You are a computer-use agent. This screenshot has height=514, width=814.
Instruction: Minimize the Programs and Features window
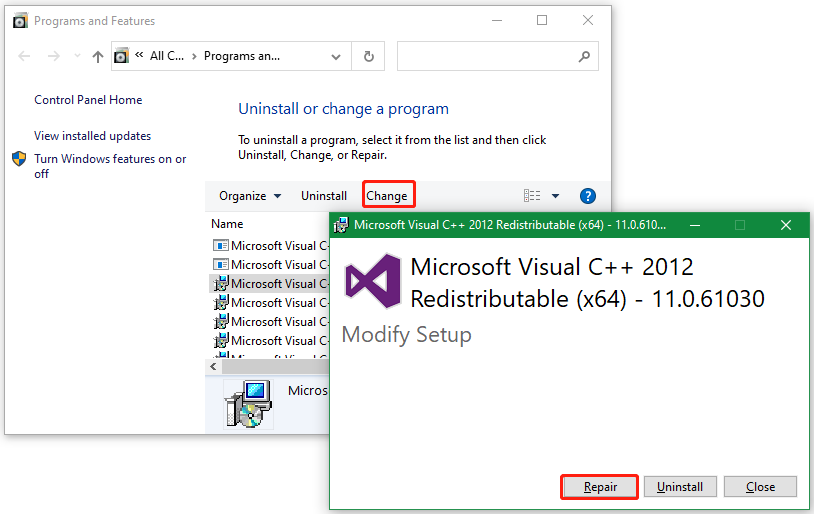point(497,20)
